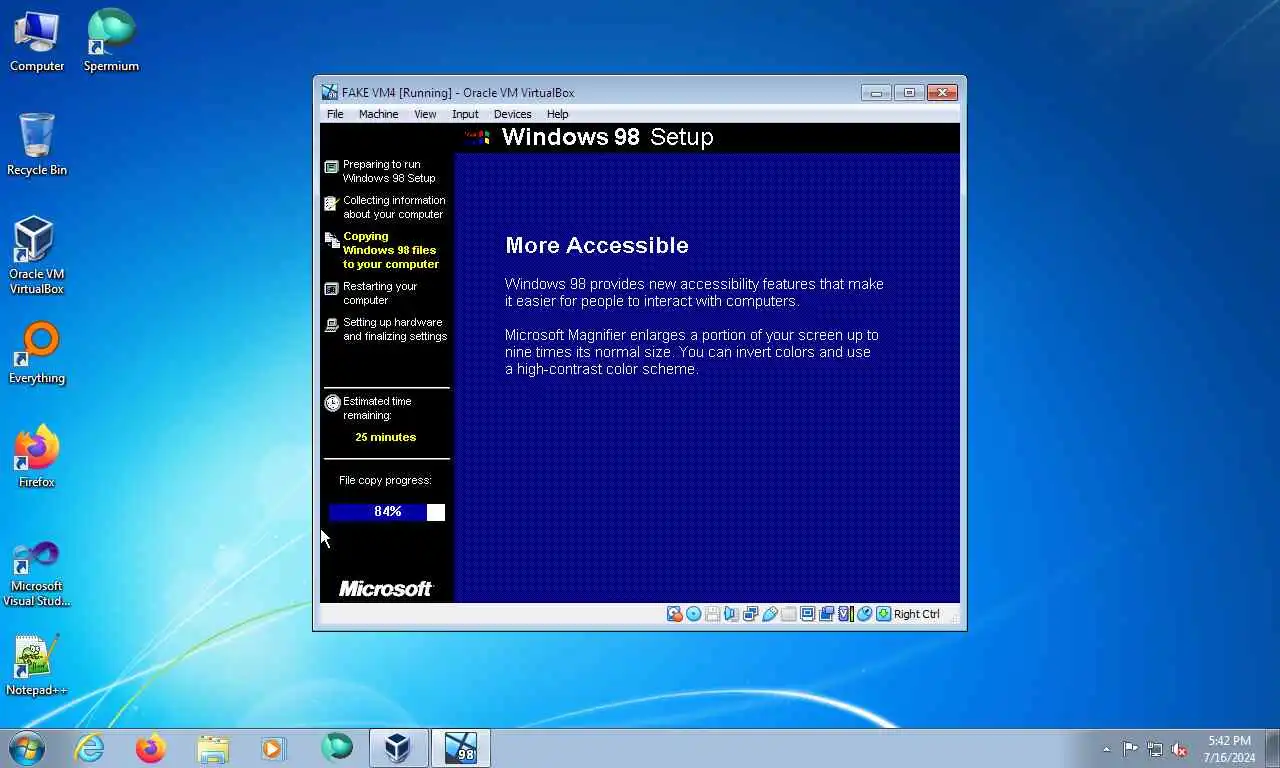
Task: Open the Action Center flag icon
Action: tap(1130, 749)
